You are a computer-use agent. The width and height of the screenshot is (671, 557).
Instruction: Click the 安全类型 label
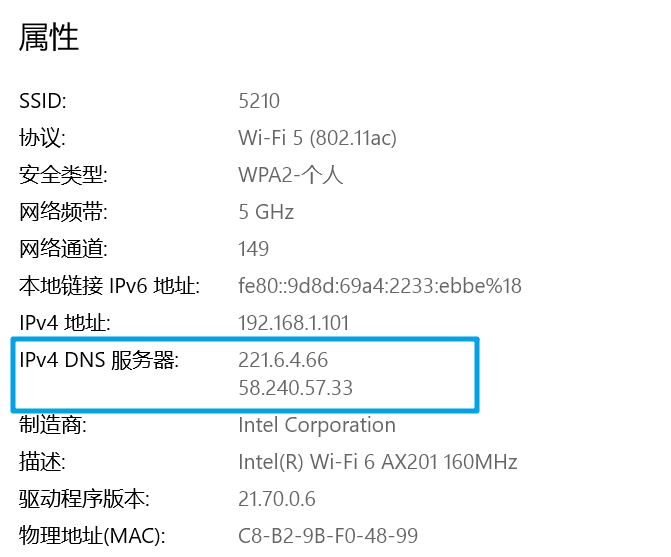[x=63, y=175]
